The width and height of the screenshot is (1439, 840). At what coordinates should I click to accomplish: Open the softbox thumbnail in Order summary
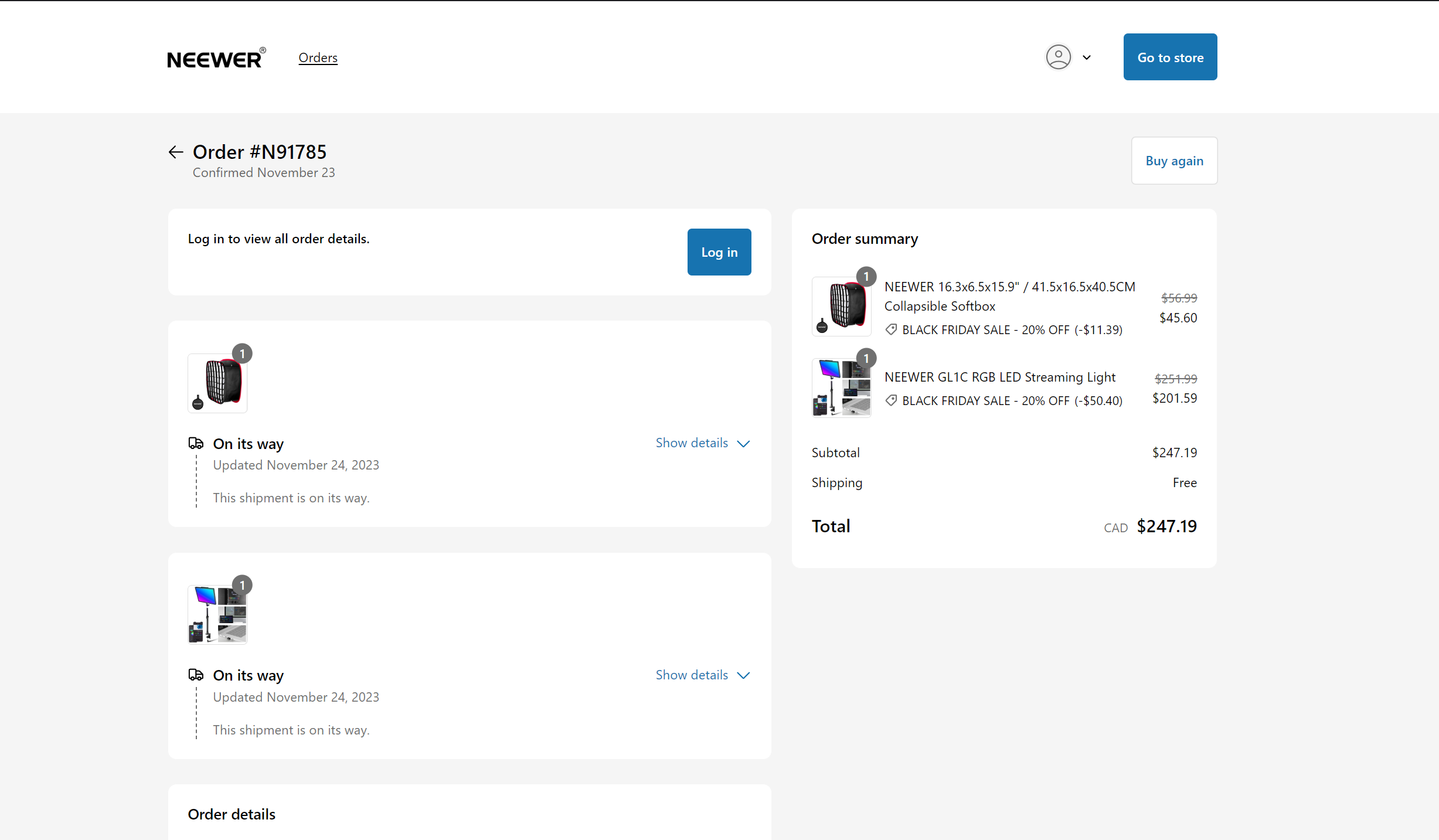tap(841, 307)
